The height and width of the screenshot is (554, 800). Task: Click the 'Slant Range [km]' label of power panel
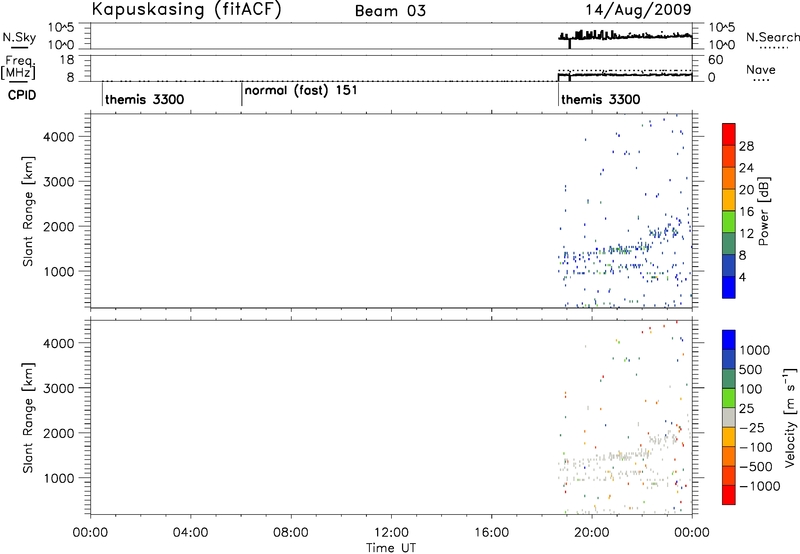point(28,211)
